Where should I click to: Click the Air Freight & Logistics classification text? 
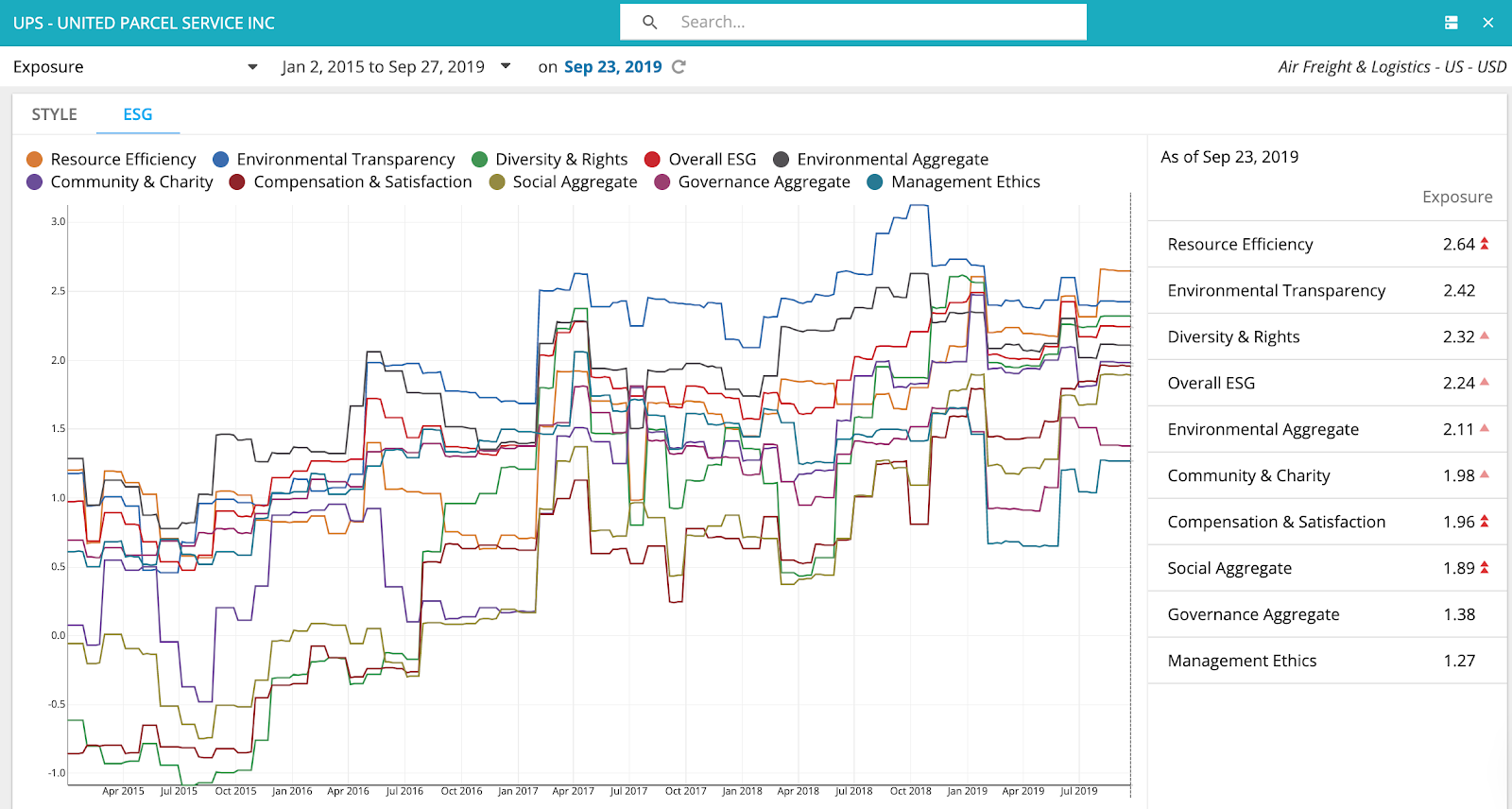pyautogui.click(x=1392, y=67)
